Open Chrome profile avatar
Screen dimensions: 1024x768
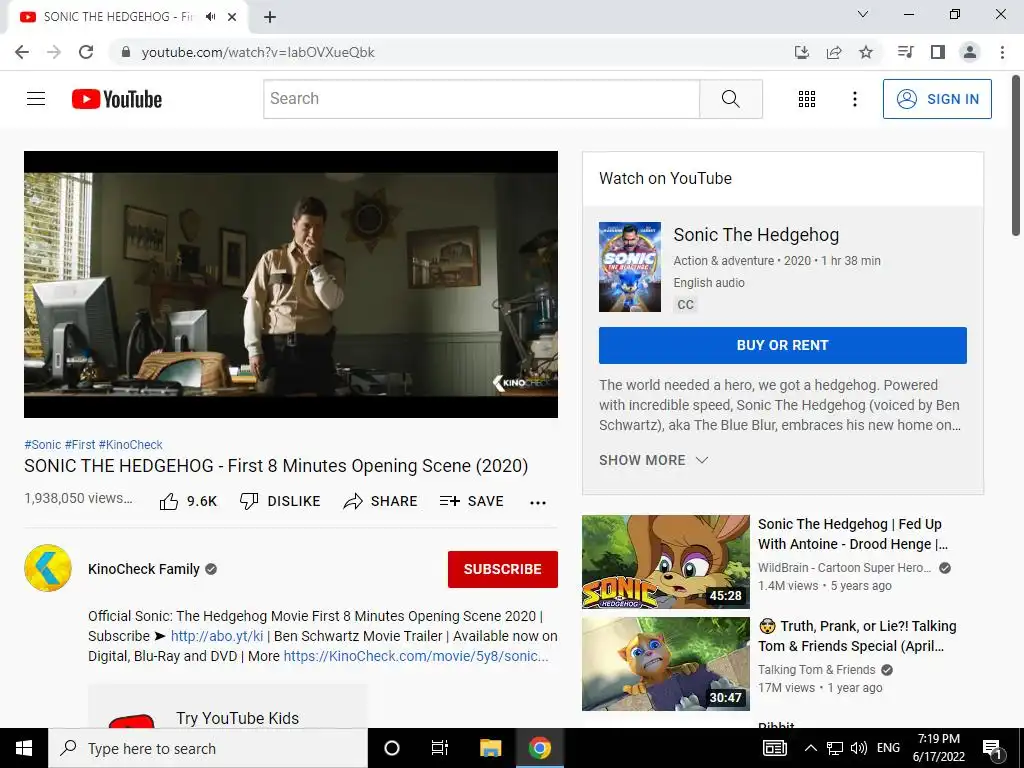pyautogui.click(x=970, y=52)
